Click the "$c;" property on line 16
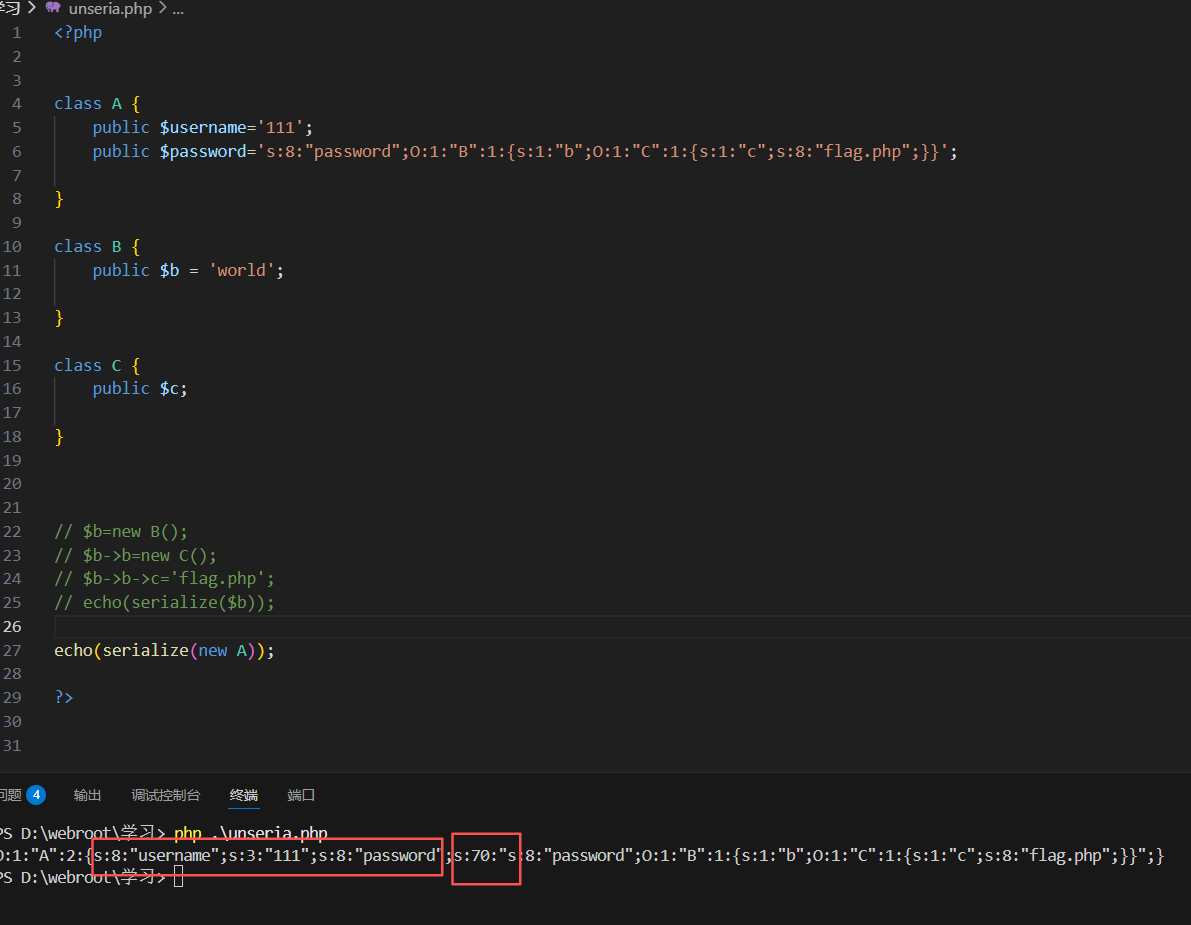Screen dimensions: 1191x925 pyautogui.click(x=174, y=389)
